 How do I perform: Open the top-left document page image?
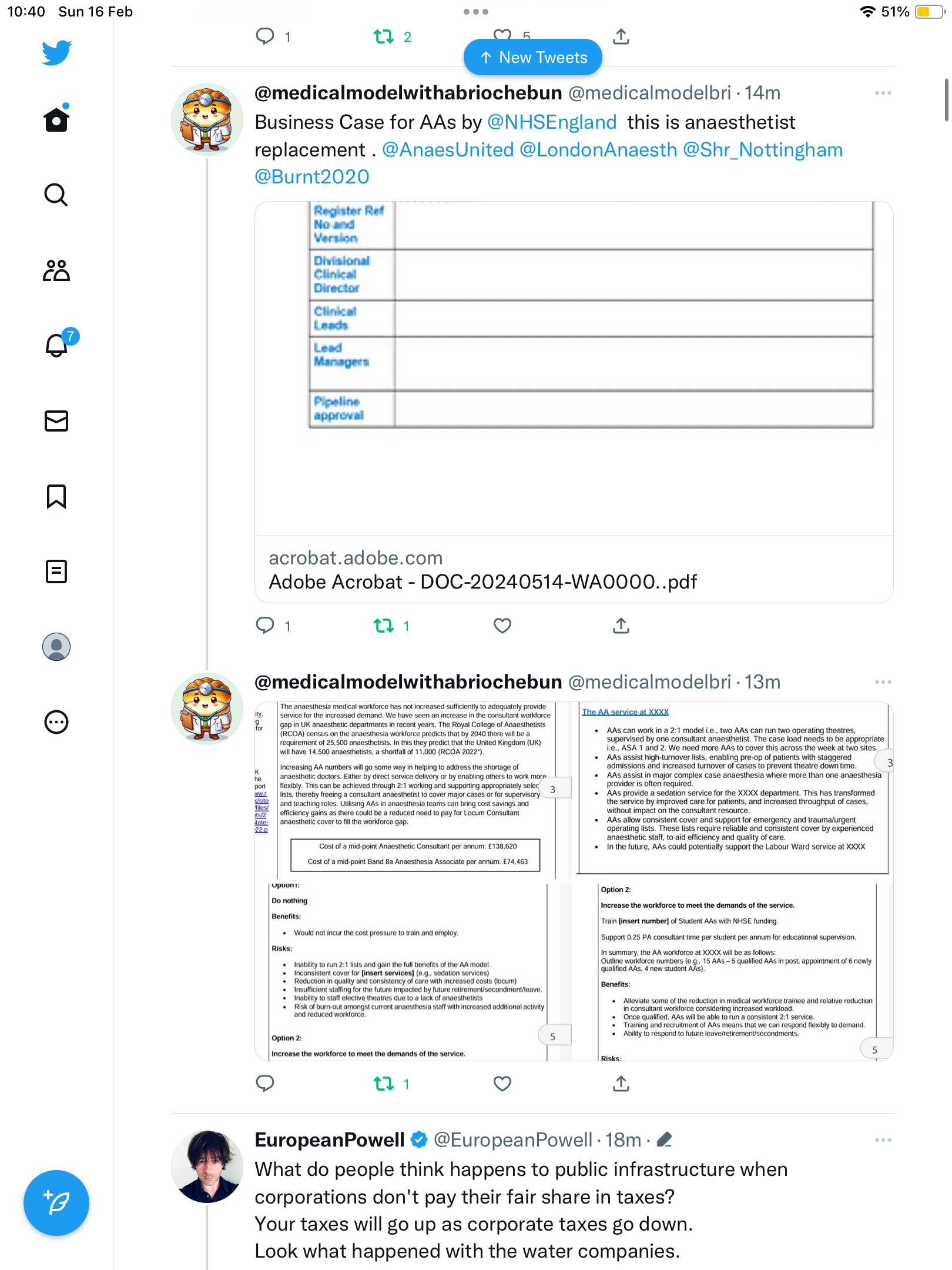point(413,790)
